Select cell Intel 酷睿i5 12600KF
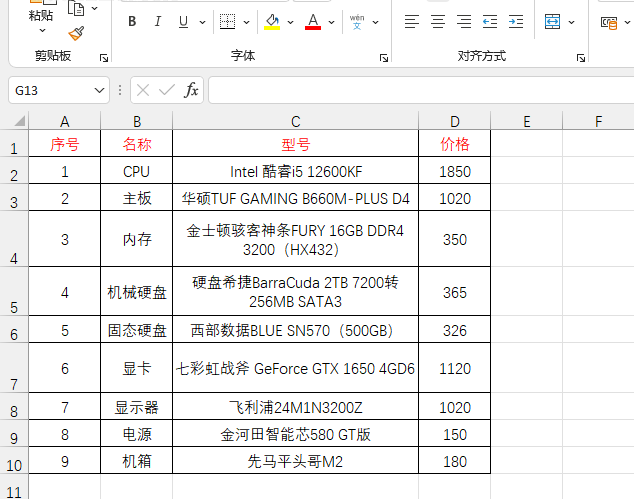634x499 pixels. point(296,171)
